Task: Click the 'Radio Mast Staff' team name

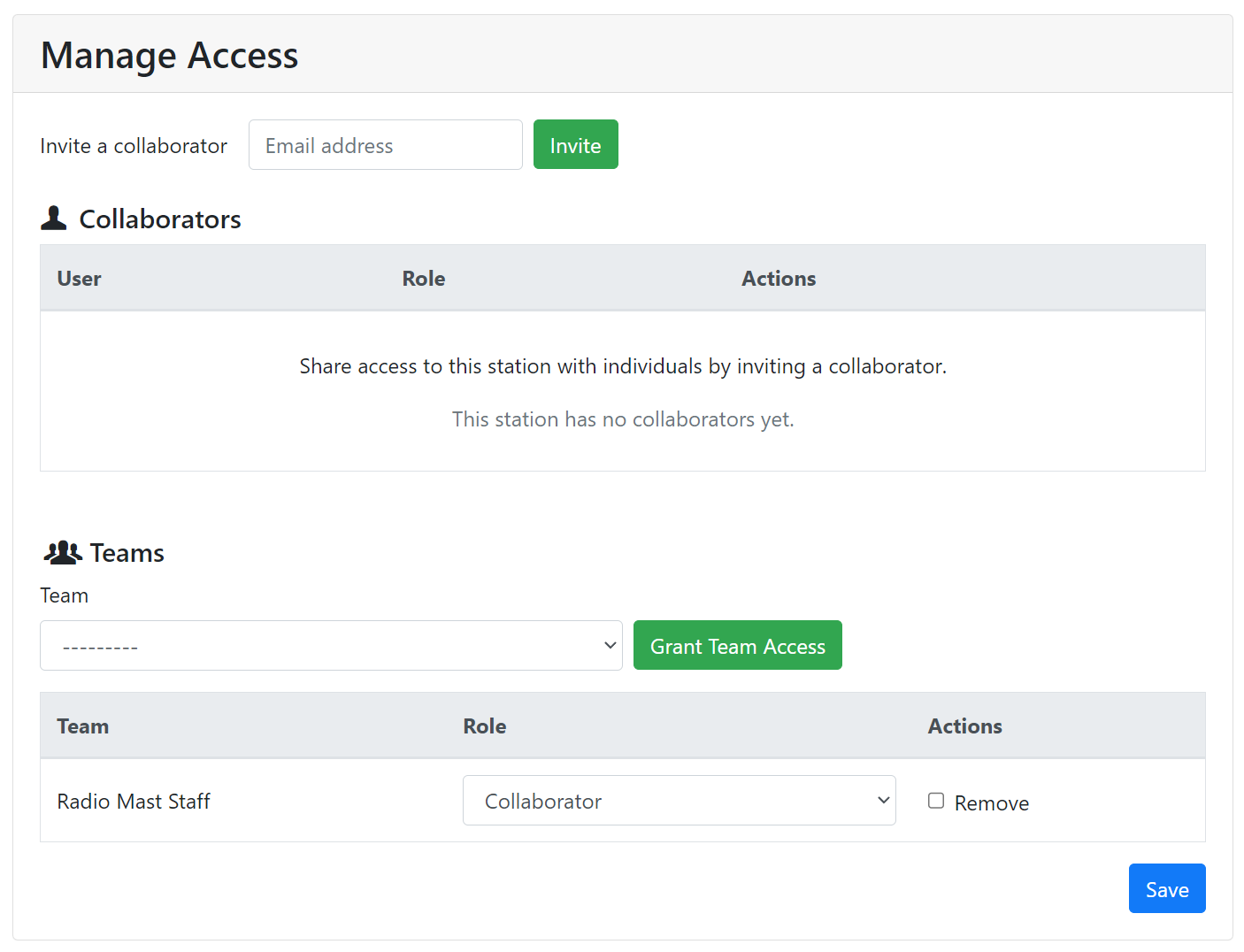Action: click(134, 802)
